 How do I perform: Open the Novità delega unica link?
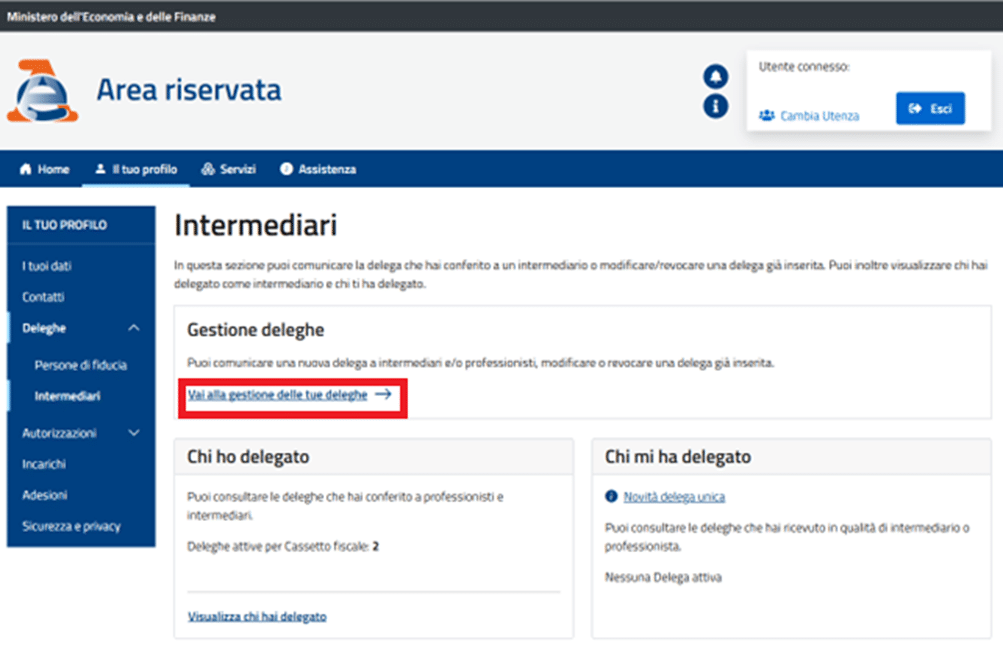(674, 497)
